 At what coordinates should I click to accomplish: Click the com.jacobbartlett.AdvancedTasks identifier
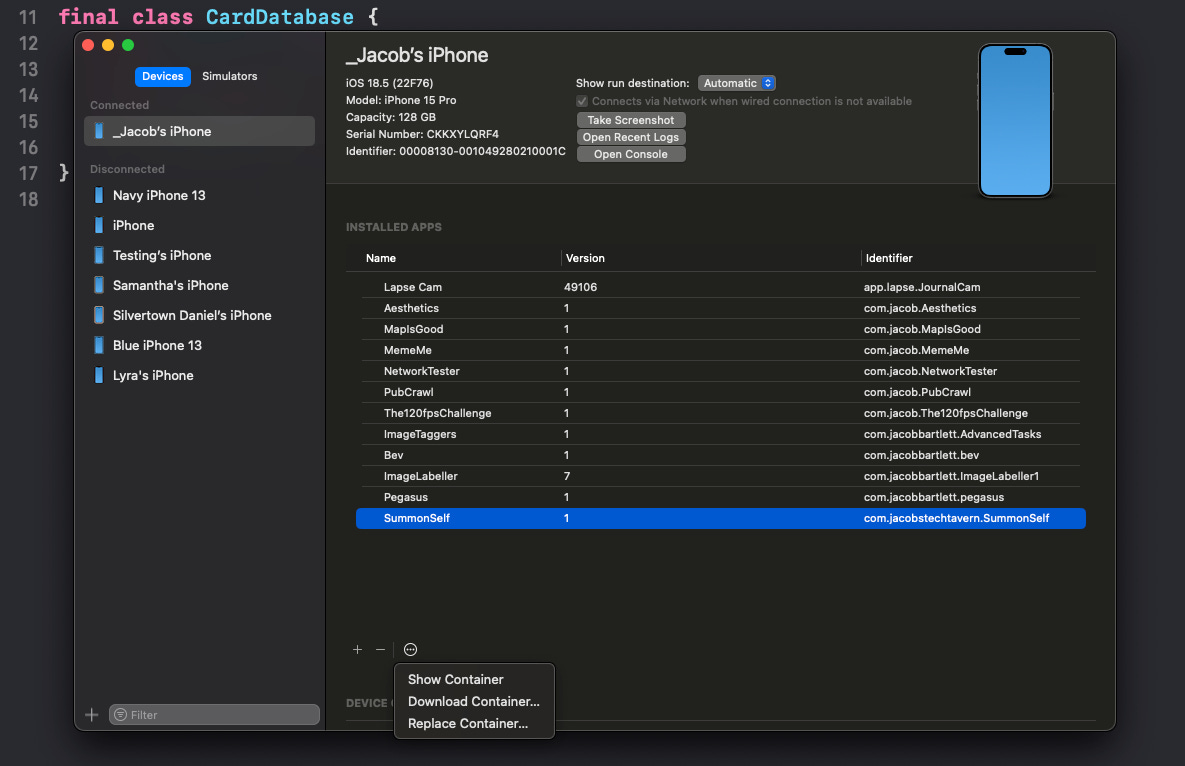click(x=952, y=434)
